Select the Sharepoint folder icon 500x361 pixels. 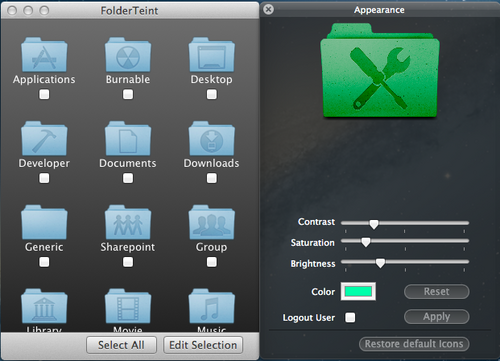click(x=128, y=222)
